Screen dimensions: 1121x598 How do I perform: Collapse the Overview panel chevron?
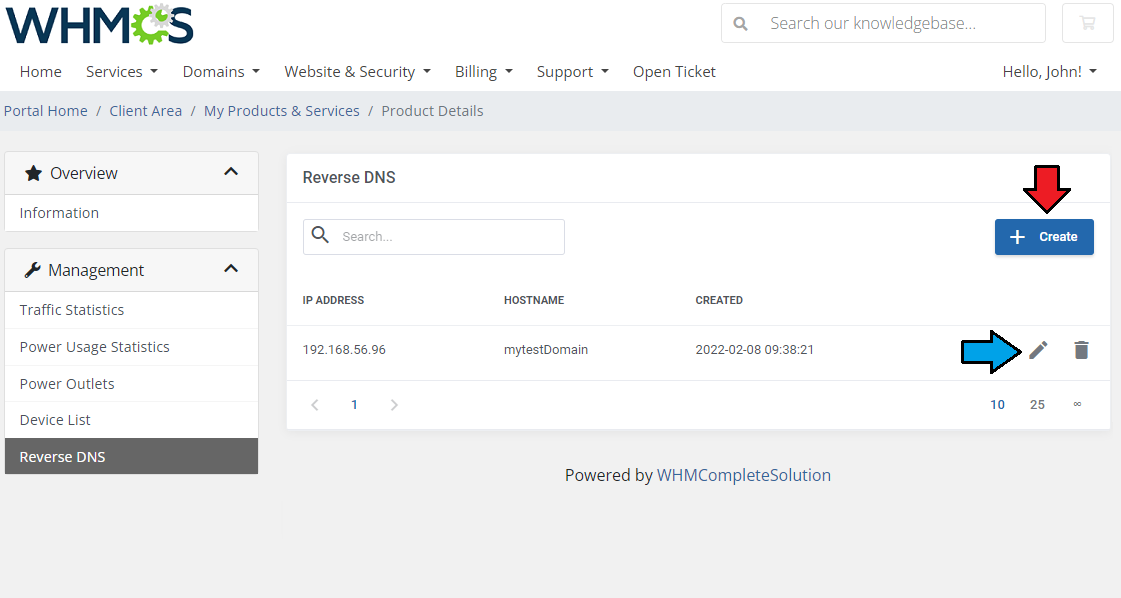pos(231,172)
